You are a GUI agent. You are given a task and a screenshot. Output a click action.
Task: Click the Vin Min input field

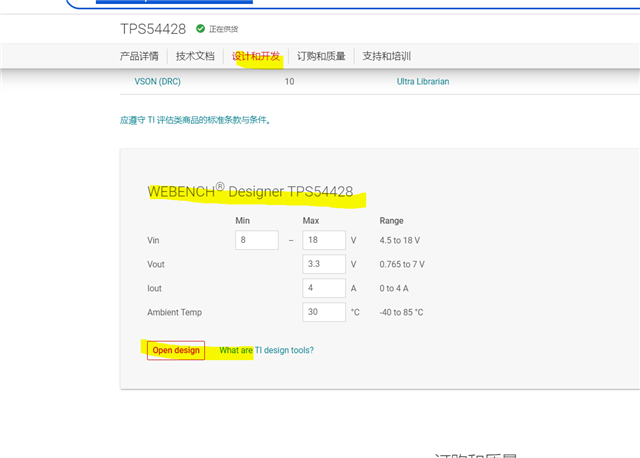(257, 240)
